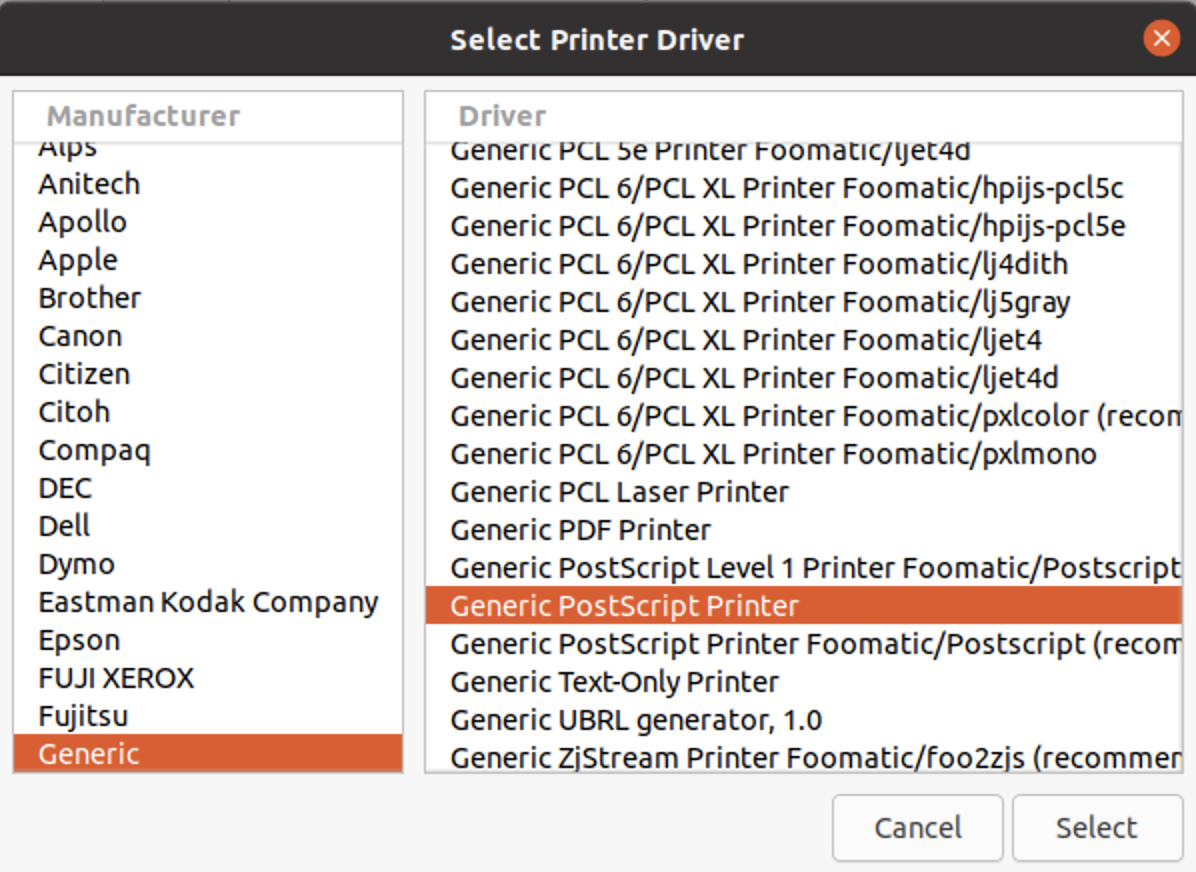
Task: Click the Driver column header
Action: tap(502, 116)
